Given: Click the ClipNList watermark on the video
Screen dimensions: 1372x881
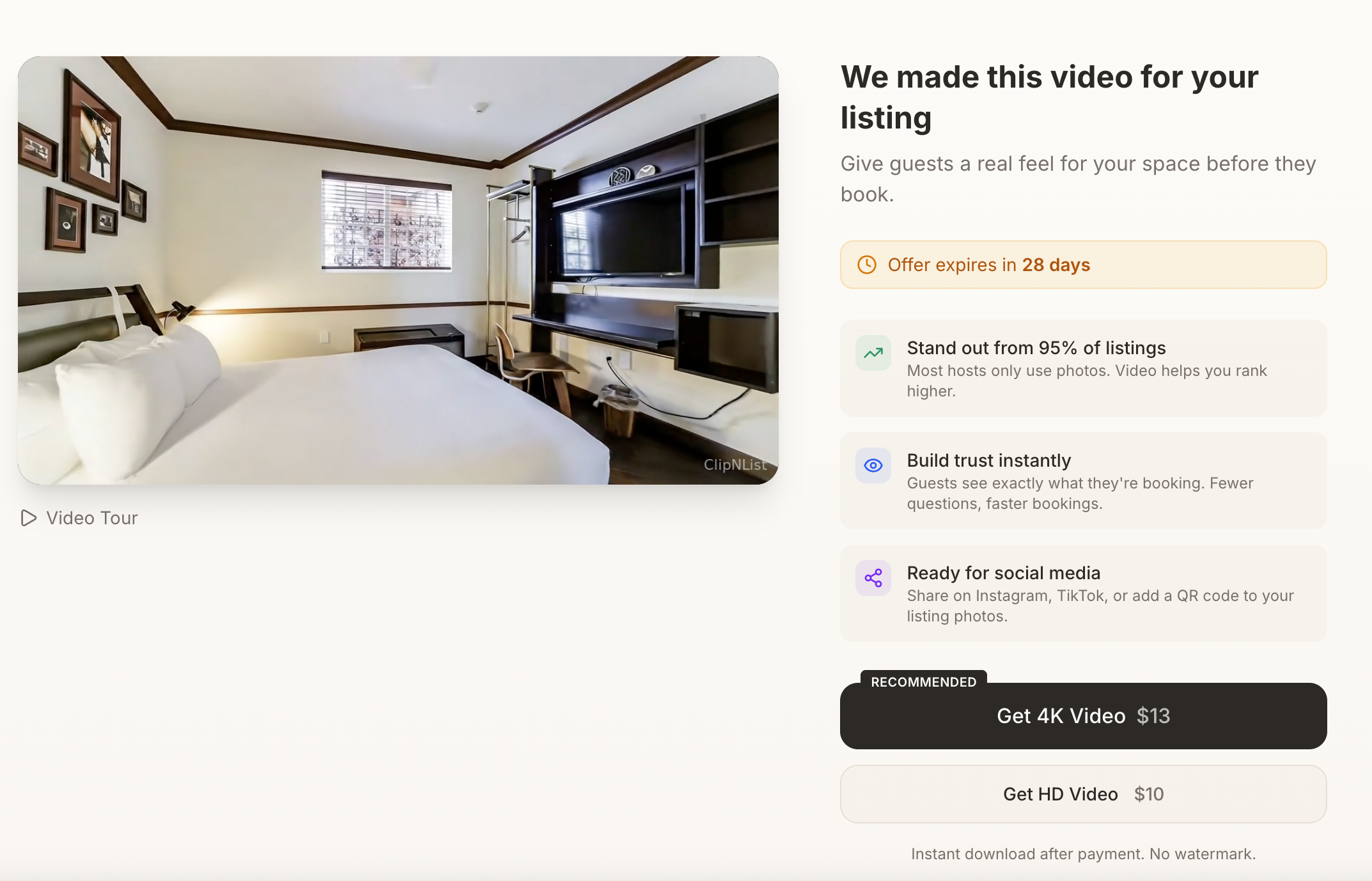Looking at the screenshot, I should pyautogui.click(x=735, y=465).
